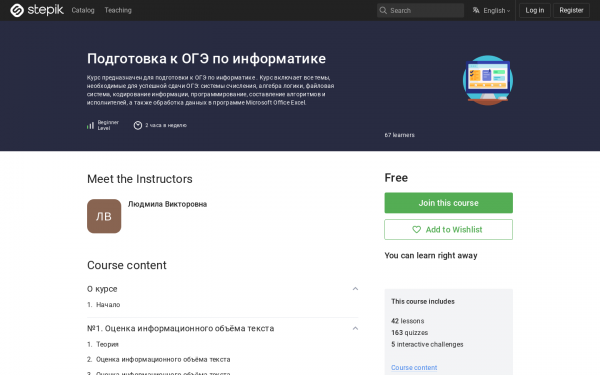Click the 5 interactive challenges text

pyautogui.click(x=427, y=344)
